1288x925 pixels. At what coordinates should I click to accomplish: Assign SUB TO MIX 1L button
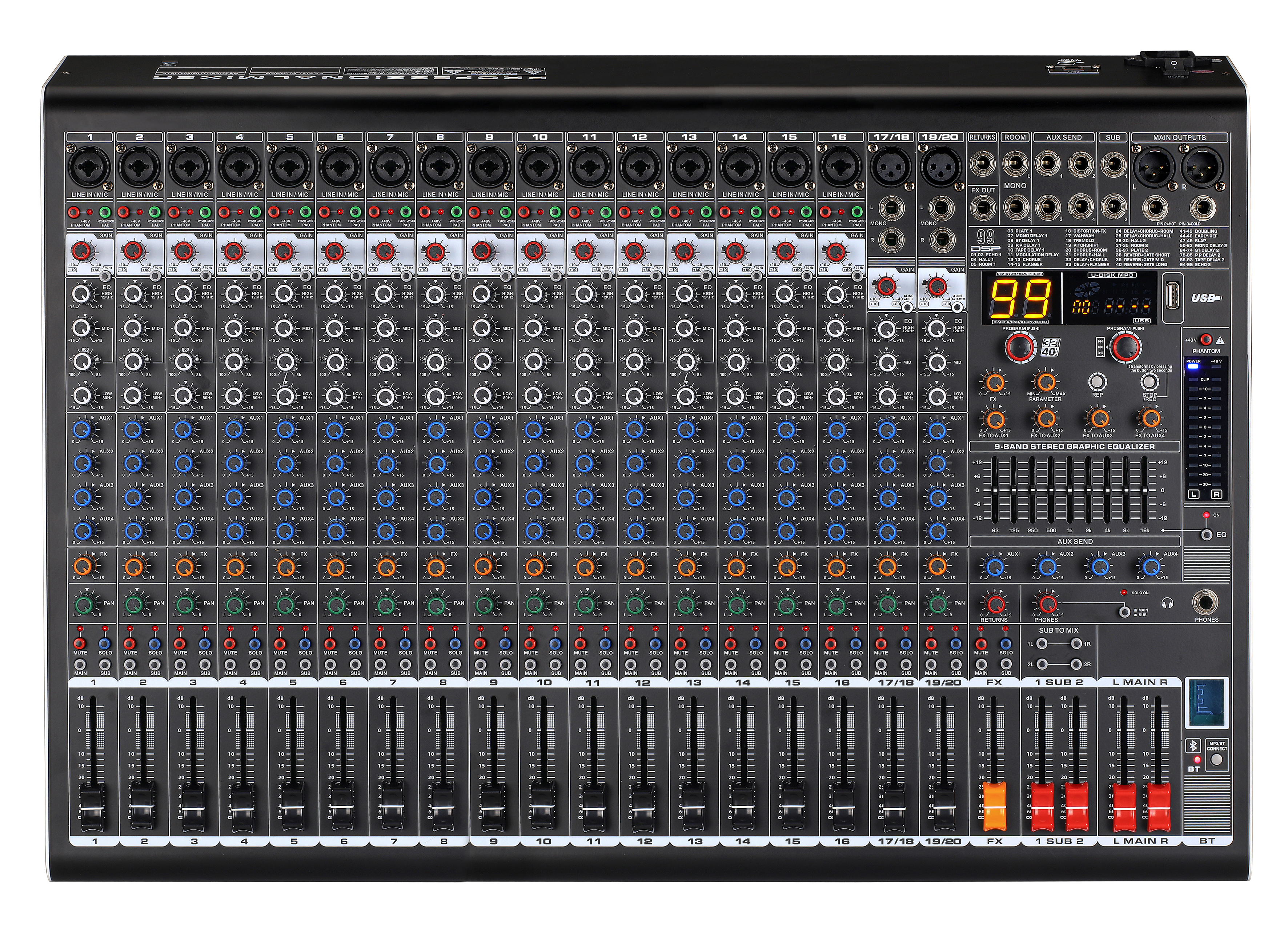click(1042, 644)
